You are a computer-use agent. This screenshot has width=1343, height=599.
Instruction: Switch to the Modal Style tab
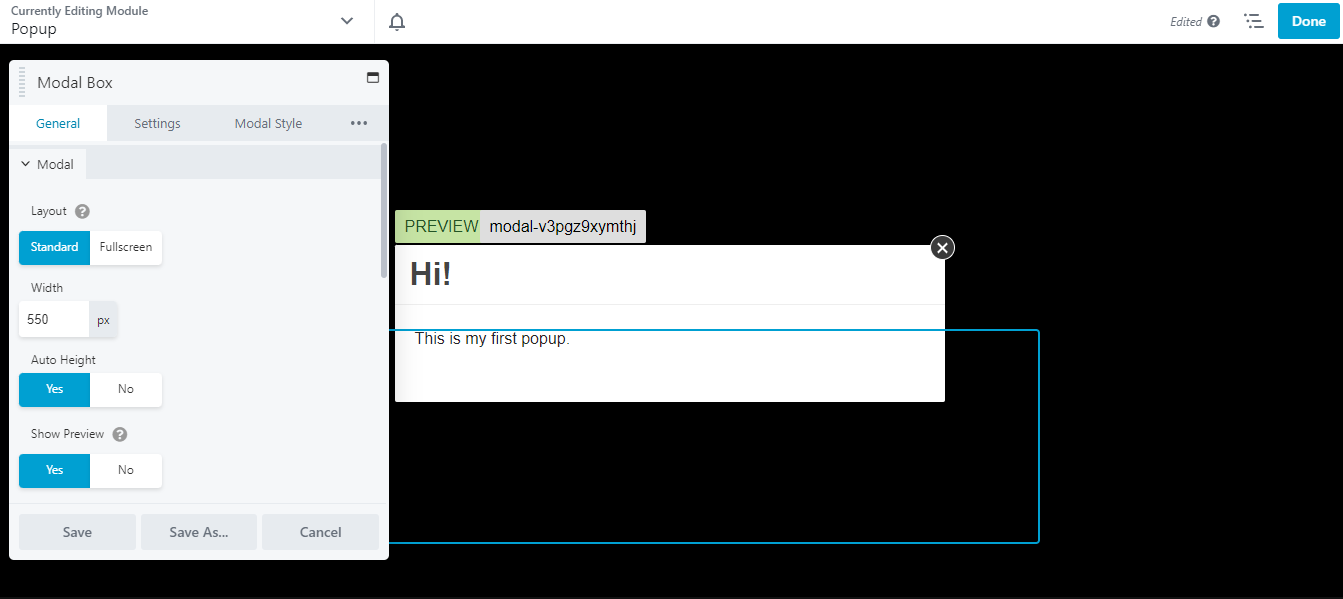click(x=268, y=123)
